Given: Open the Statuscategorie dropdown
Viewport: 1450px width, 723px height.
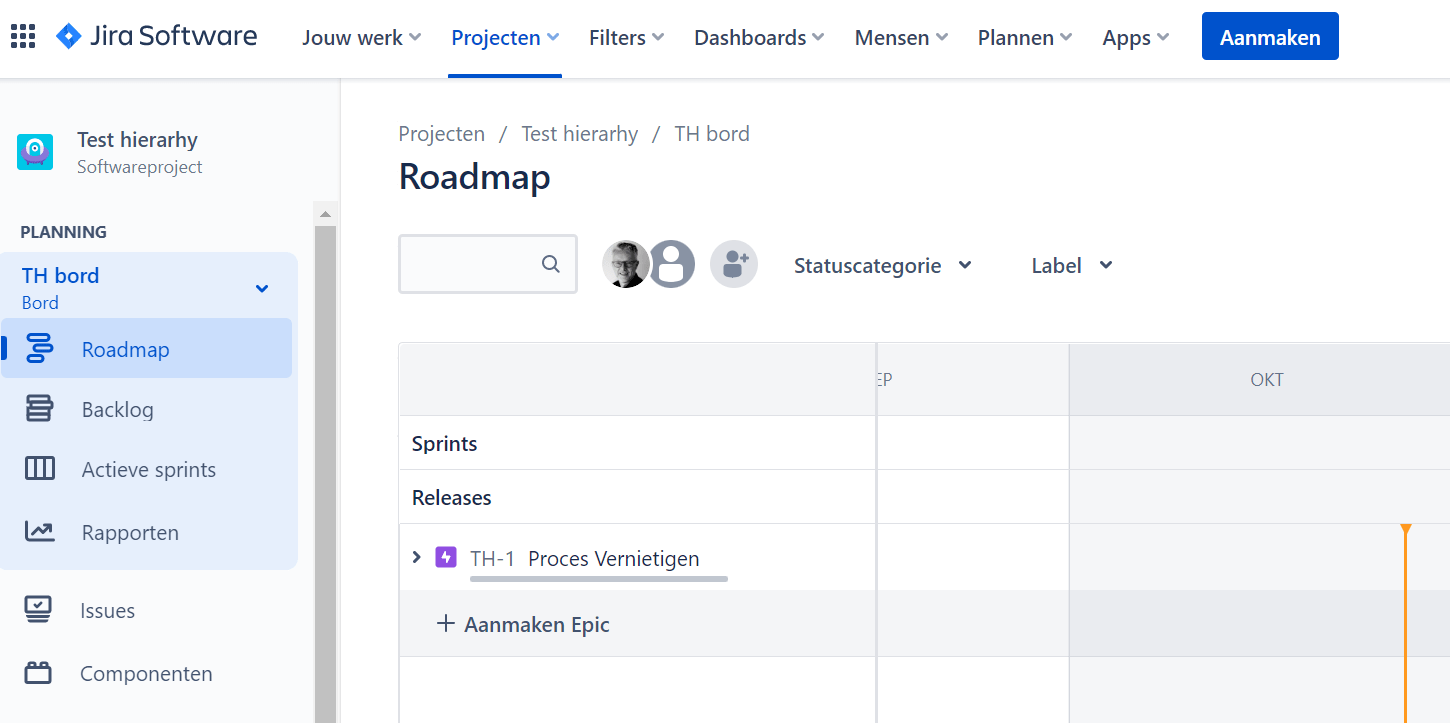Looking at the screenshot, I should (x=883, y=266).
